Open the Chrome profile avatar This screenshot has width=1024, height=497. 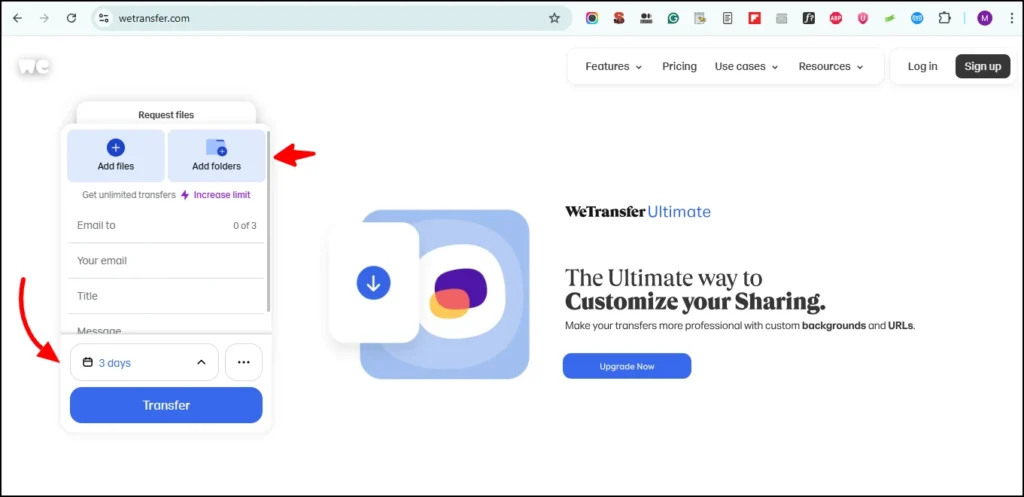(x=985, y=18)
